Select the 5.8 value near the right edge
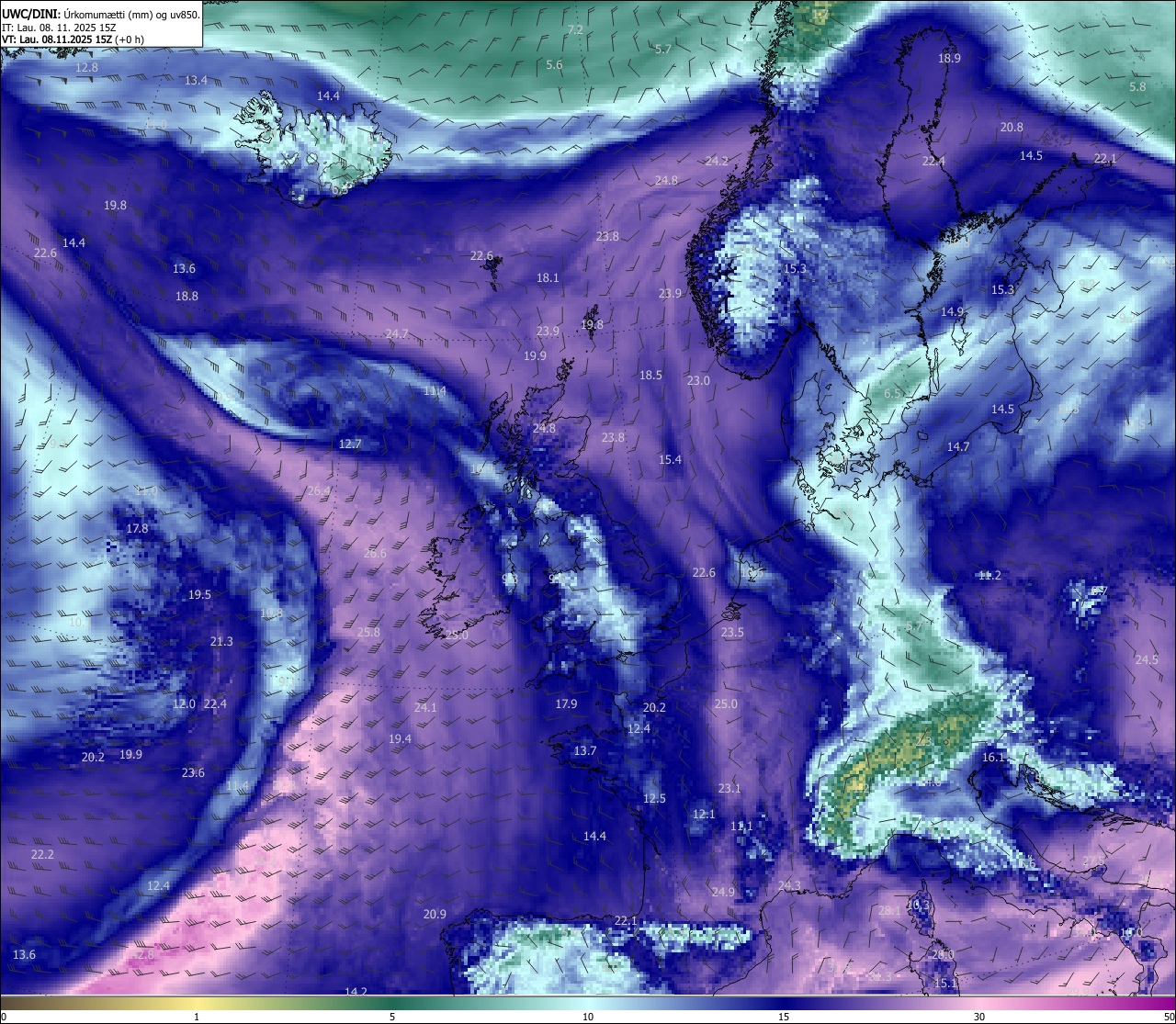 (1137, 87)
